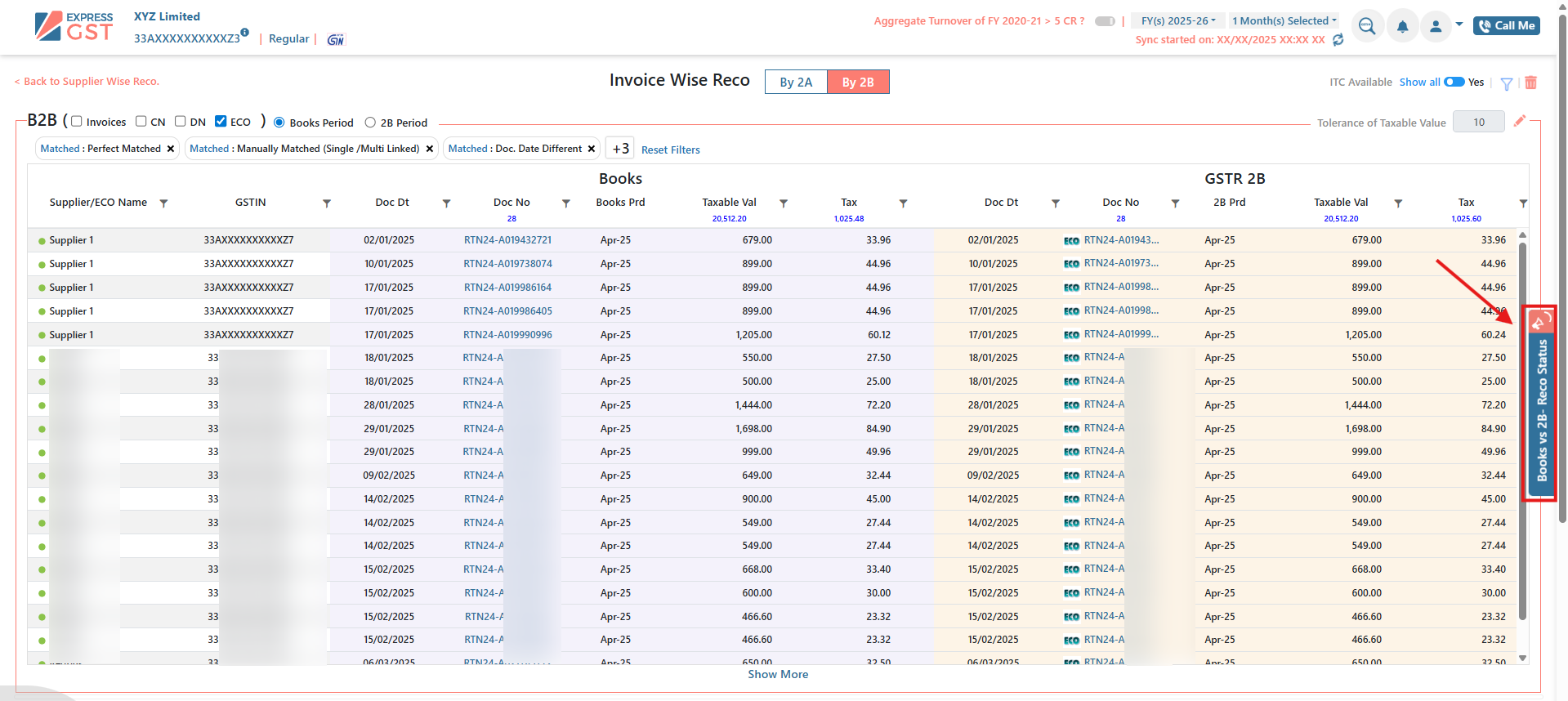Expand the +3 more filters chip
1568x701 pixels.
pos(620,149)
